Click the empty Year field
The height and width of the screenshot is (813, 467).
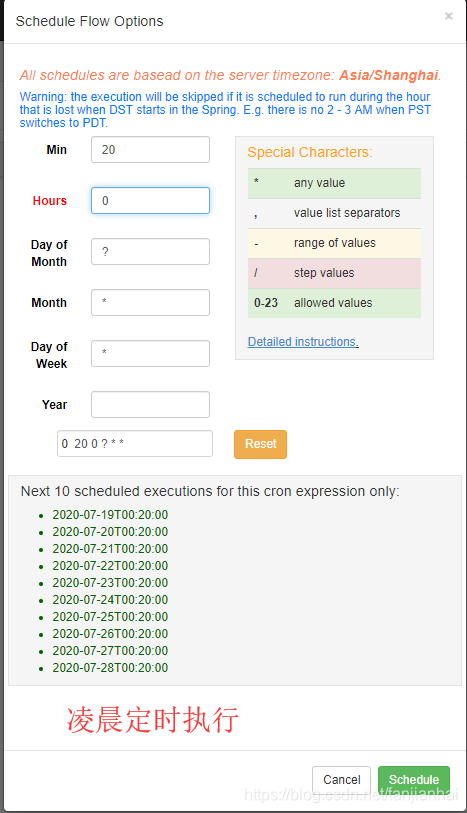point(150,404)
